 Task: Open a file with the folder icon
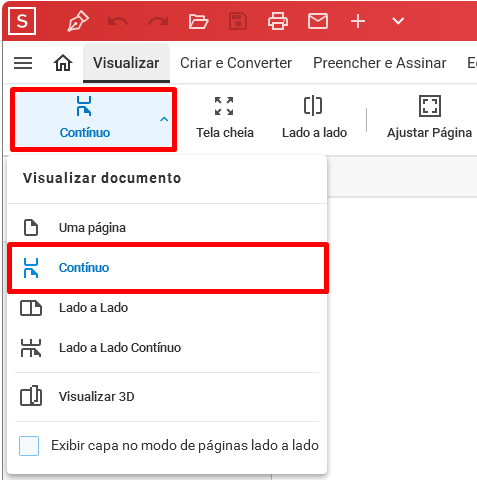(x=198, y=21)
